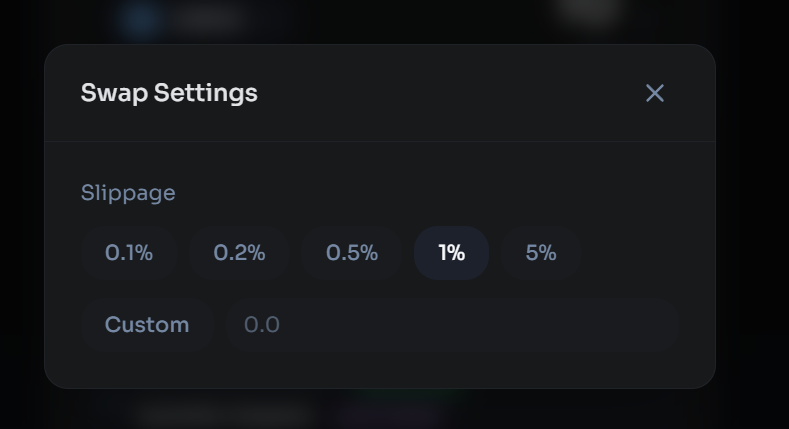789x429 pixels.
Task: Select the 0.2% pill next to 0.1%
Action: [239, 252]
